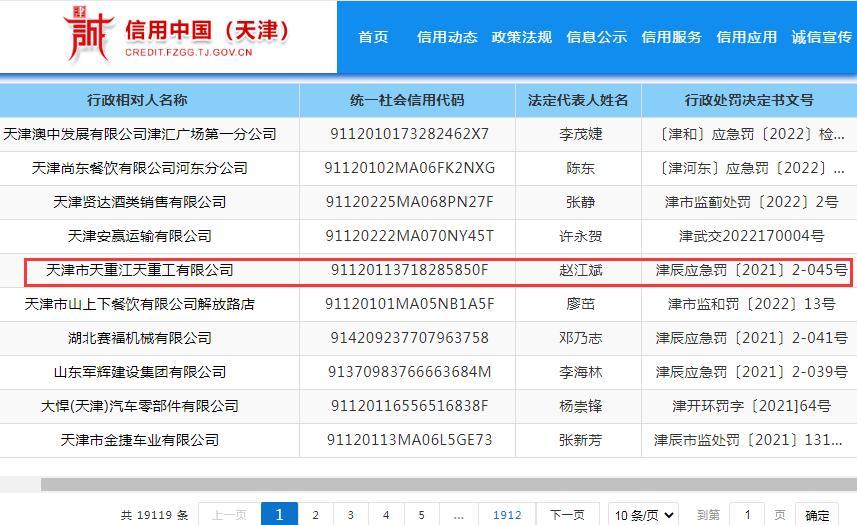Screen dimensions: 857x525
Task: Select company 天津贤达酒类销售有限公司
Action: click(140, 202)
